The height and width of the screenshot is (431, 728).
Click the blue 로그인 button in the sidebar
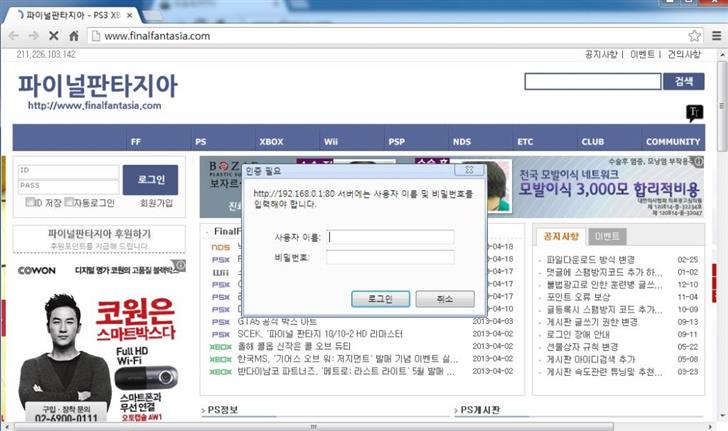coord(150,180)
